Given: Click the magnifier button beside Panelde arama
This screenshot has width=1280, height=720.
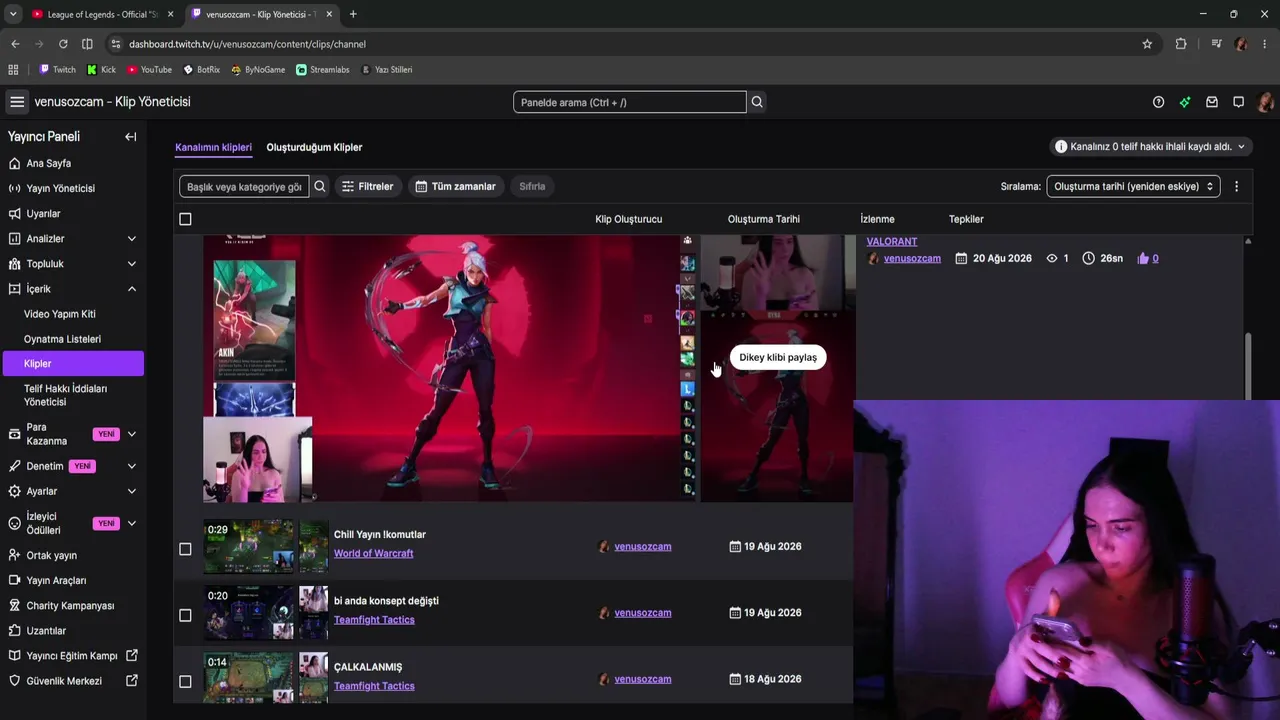Looking at the screenshot, I should click(757, 102).
